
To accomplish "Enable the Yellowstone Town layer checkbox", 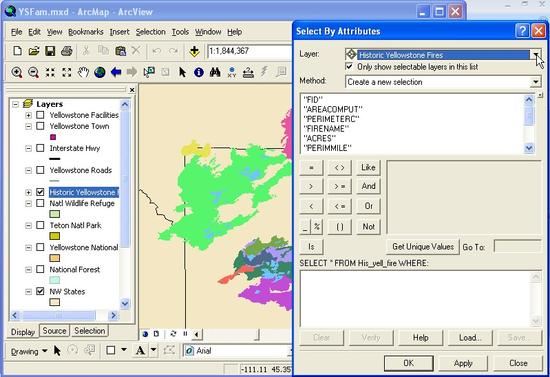I will (40, 126).
